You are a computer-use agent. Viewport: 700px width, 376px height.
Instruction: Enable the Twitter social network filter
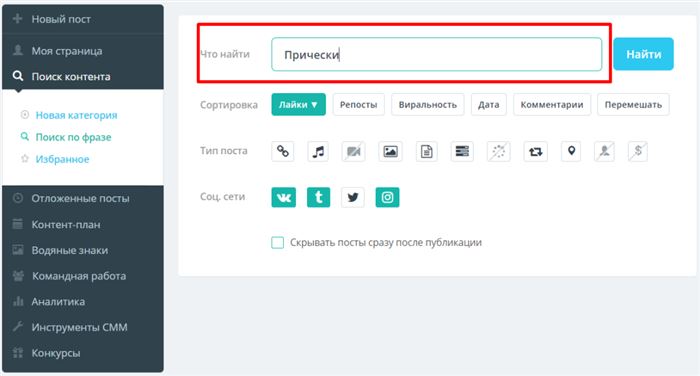(353, 197)
